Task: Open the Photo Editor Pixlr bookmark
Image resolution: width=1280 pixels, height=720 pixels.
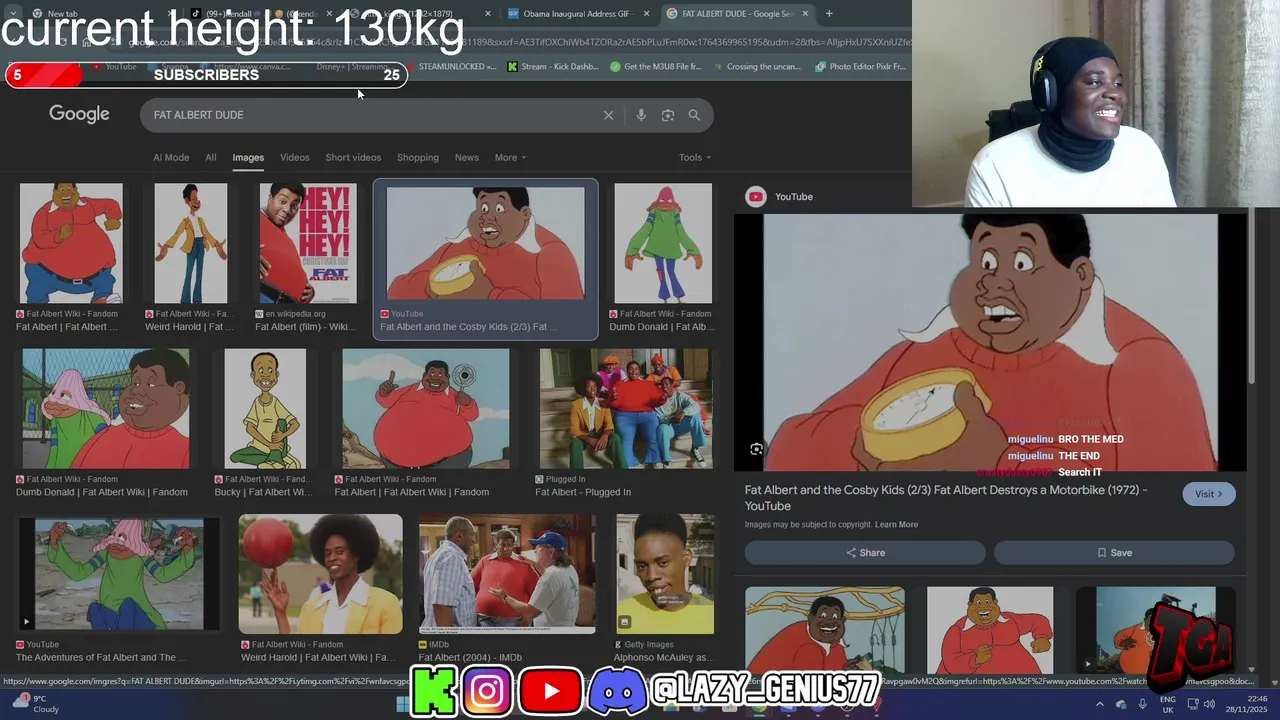Action: tap(861, 67)
